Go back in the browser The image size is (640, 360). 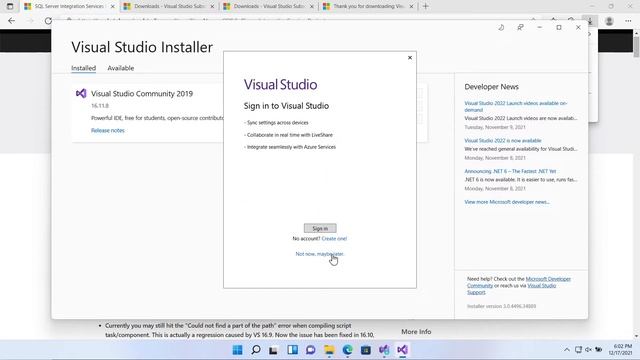click(11, 21)
